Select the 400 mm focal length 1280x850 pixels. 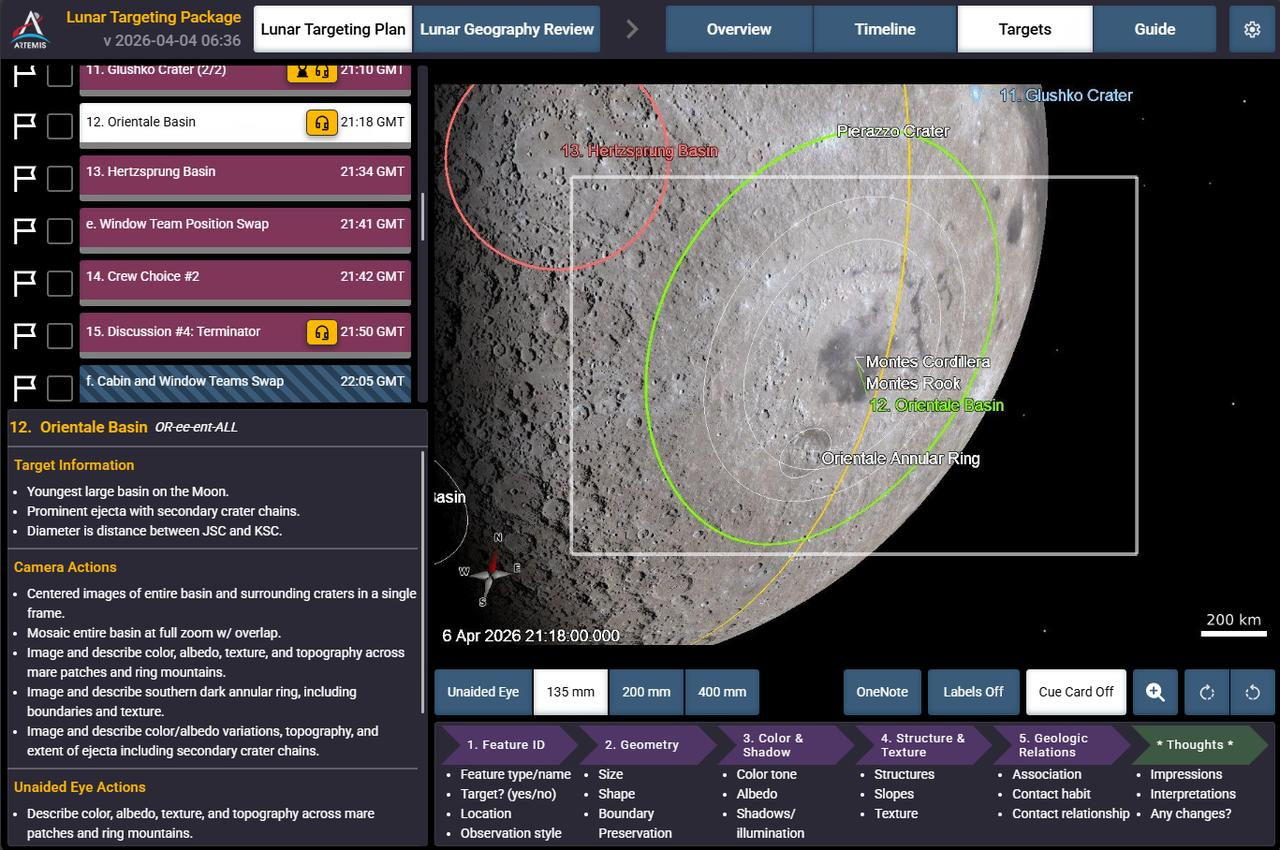click(x=722, y=692)
